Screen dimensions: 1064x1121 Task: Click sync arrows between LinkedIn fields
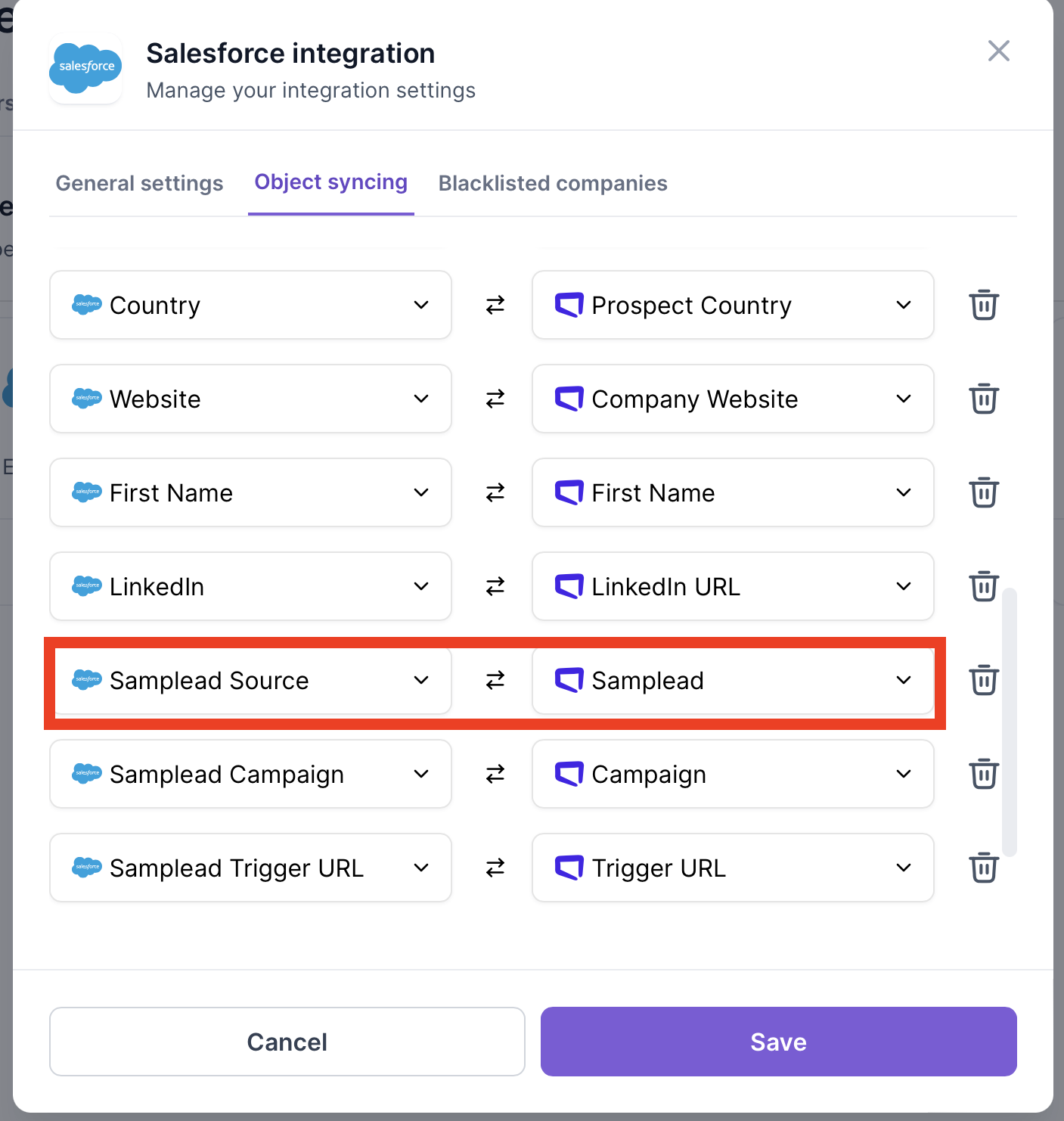[x=495, y=586]
